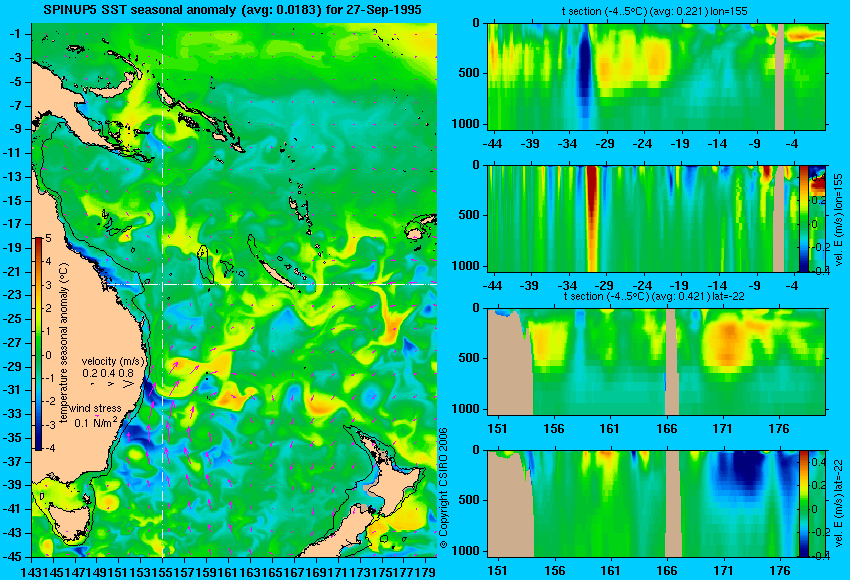Click the '176' label under the bottom velocity section
The width and height of the screenshot is (850, 580).
pyautogui.click(x=780, y=571)
